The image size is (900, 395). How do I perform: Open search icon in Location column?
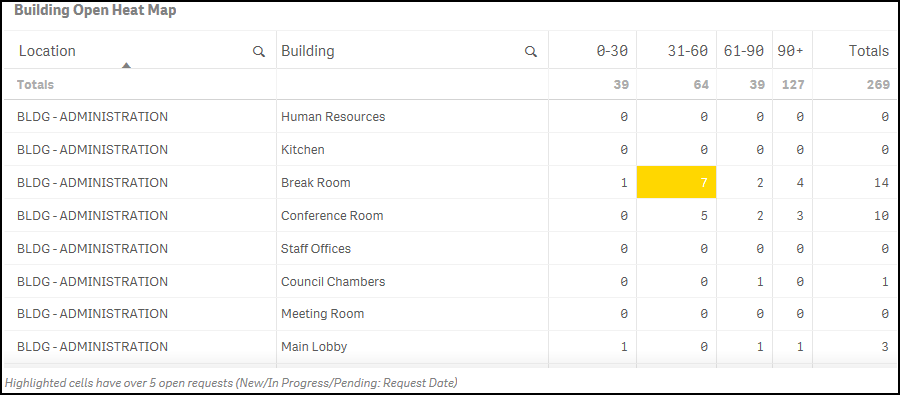pyautogui.click(x=259, y=52)
